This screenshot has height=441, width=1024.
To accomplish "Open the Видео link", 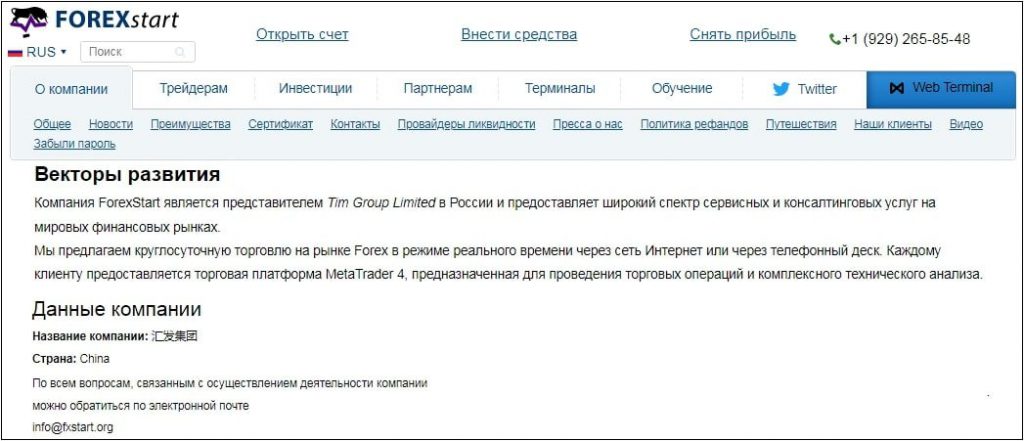I will click(966, 124).
